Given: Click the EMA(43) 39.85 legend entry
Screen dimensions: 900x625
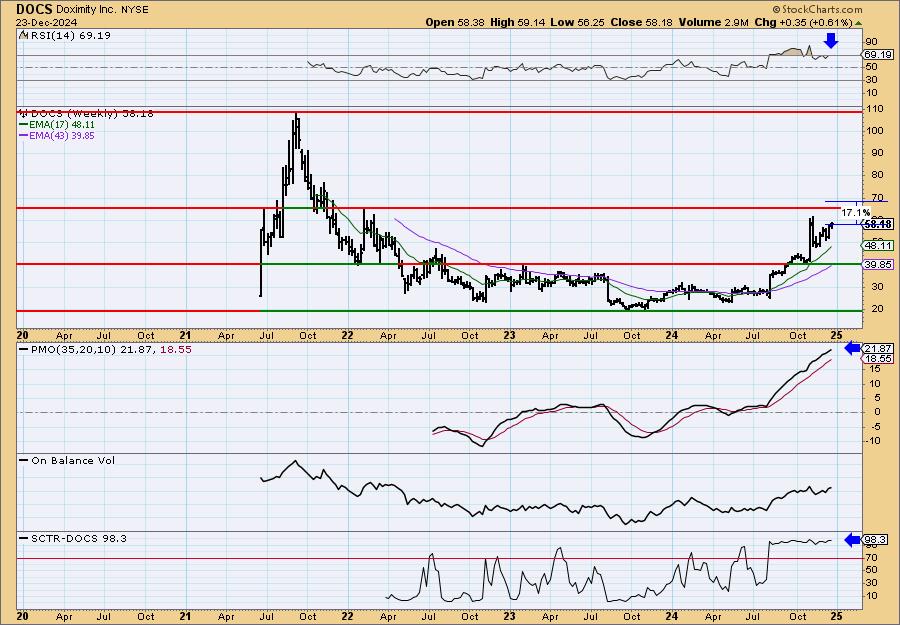Looking at the screenshot, I should click(57, 136).
